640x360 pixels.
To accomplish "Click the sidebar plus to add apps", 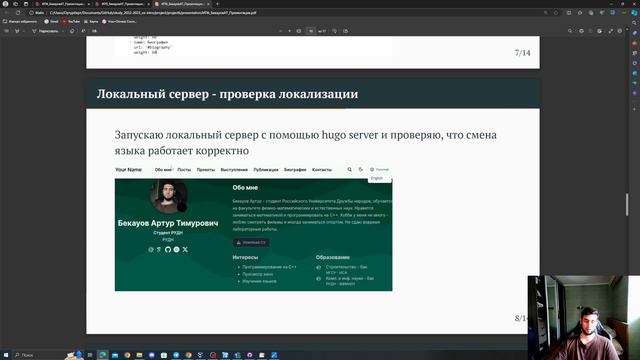I will (634, 109).
